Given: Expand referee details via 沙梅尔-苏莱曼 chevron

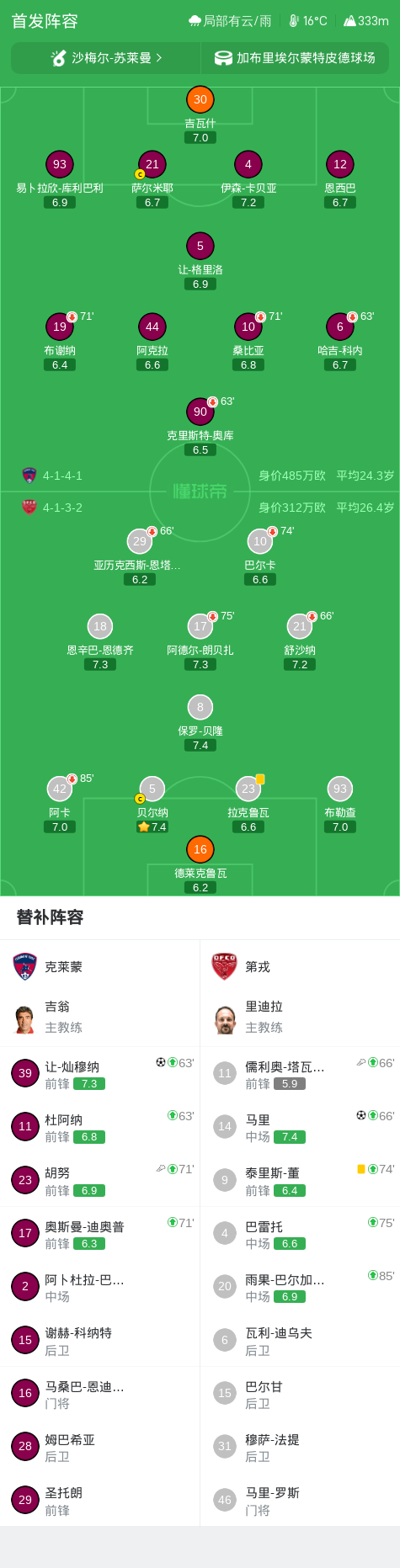Looking at the screenshot, I should [x=158, y=58].
